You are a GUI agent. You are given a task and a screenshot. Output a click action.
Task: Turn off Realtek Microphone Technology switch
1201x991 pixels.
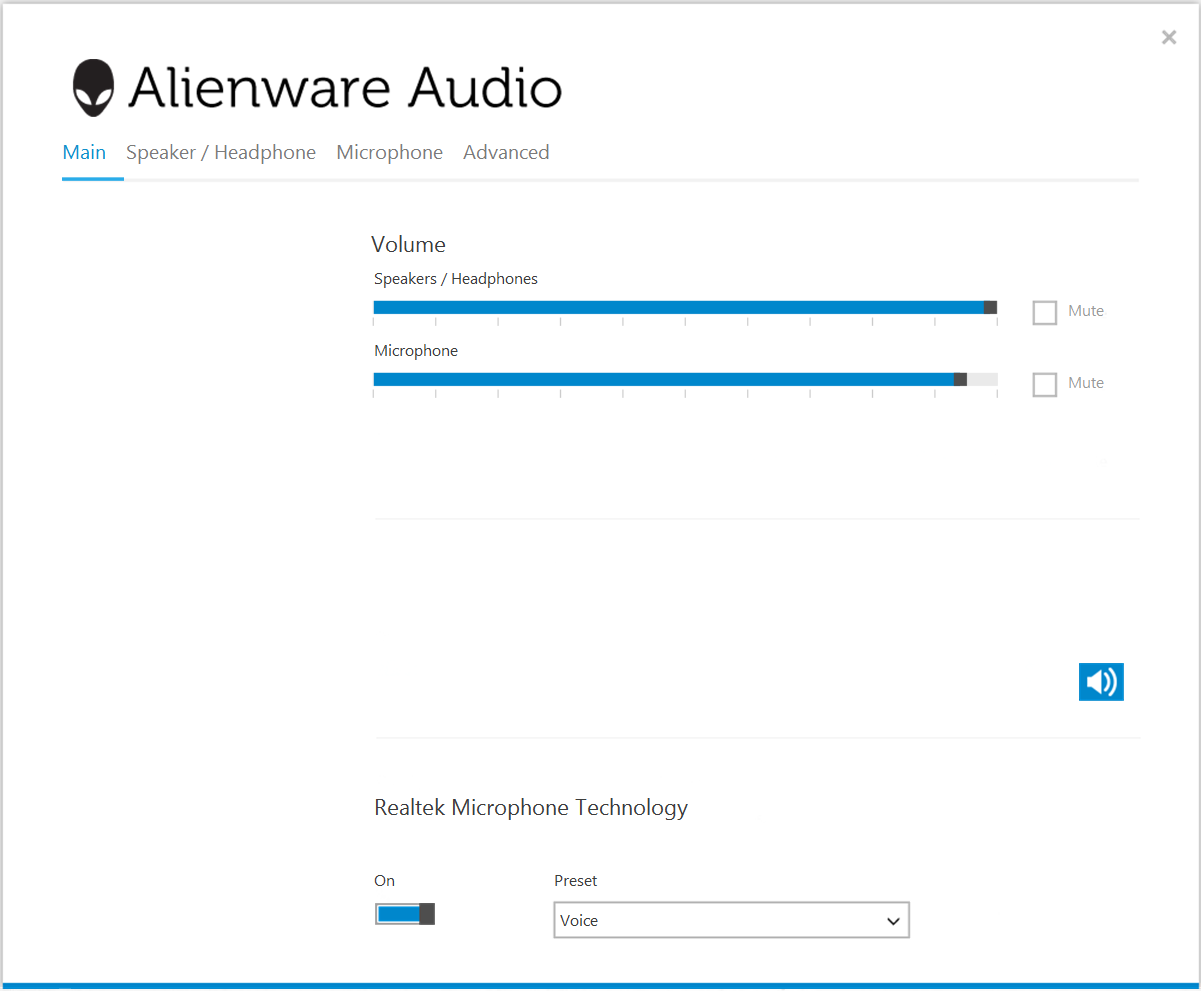[405, 914]
